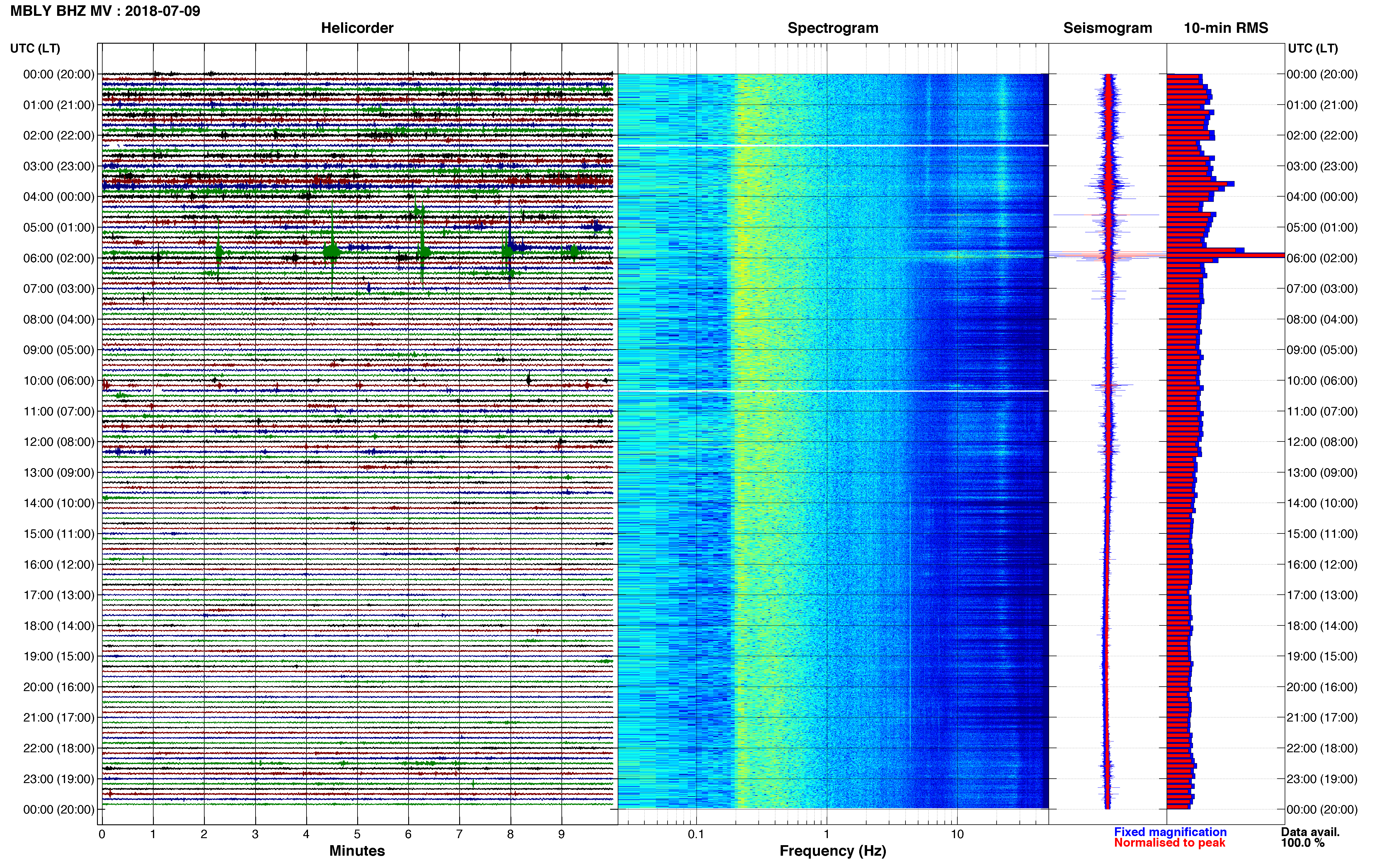Click the 'Data avail.' label
Image resolution: width=1389 pixels, height=868 pixels.
[x=1310, y=832]
